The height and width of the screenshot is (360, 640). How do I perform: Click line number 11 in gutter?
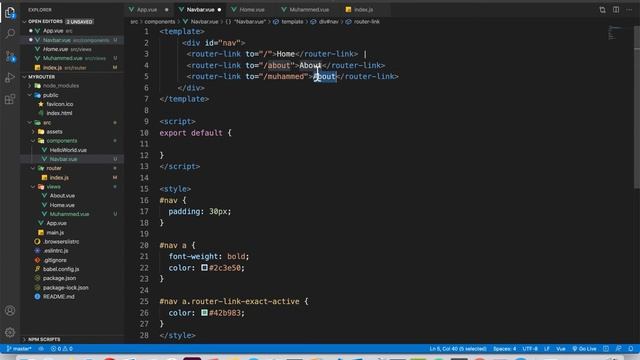pyautogui.click(x=144, y=144)
